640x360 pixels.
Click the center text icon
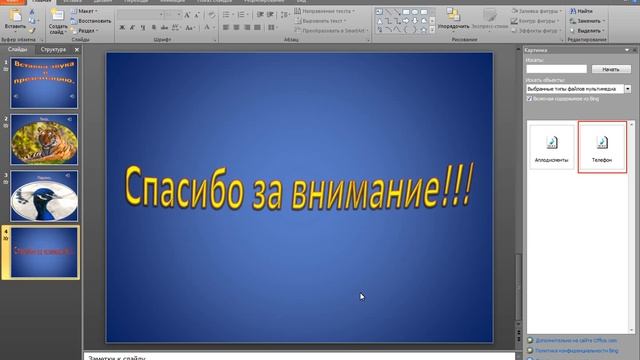pyautogui.click(x=236, y=28)
